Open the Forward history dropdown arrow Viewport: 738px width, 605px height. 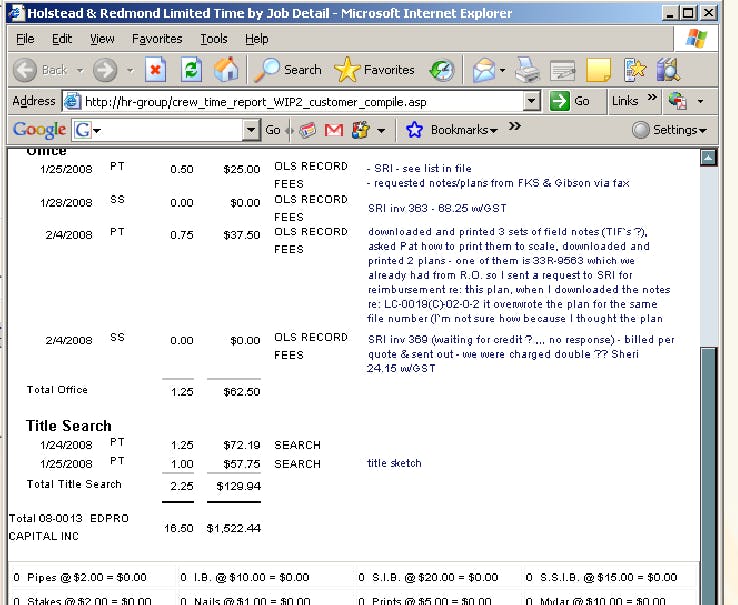130,71
